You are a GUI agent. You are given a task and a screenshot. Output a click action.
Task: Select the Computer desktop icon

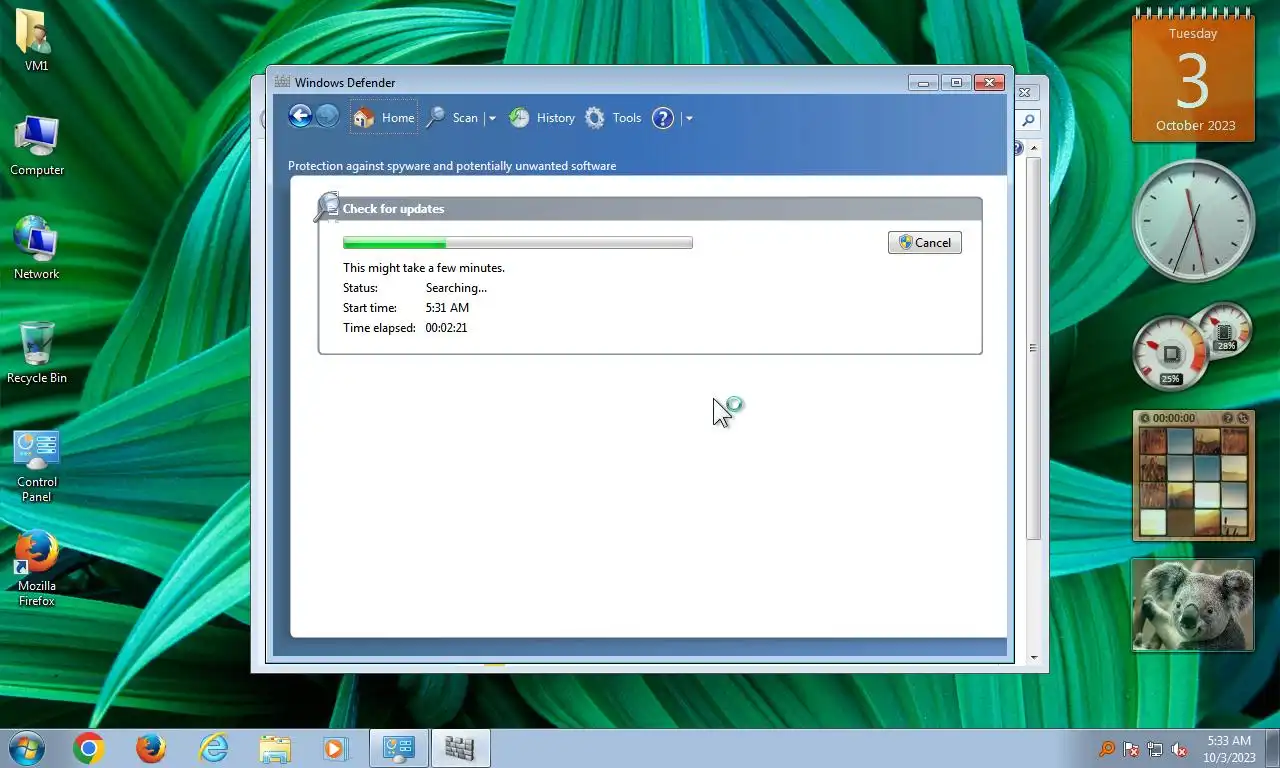click(x=37, y=146)
